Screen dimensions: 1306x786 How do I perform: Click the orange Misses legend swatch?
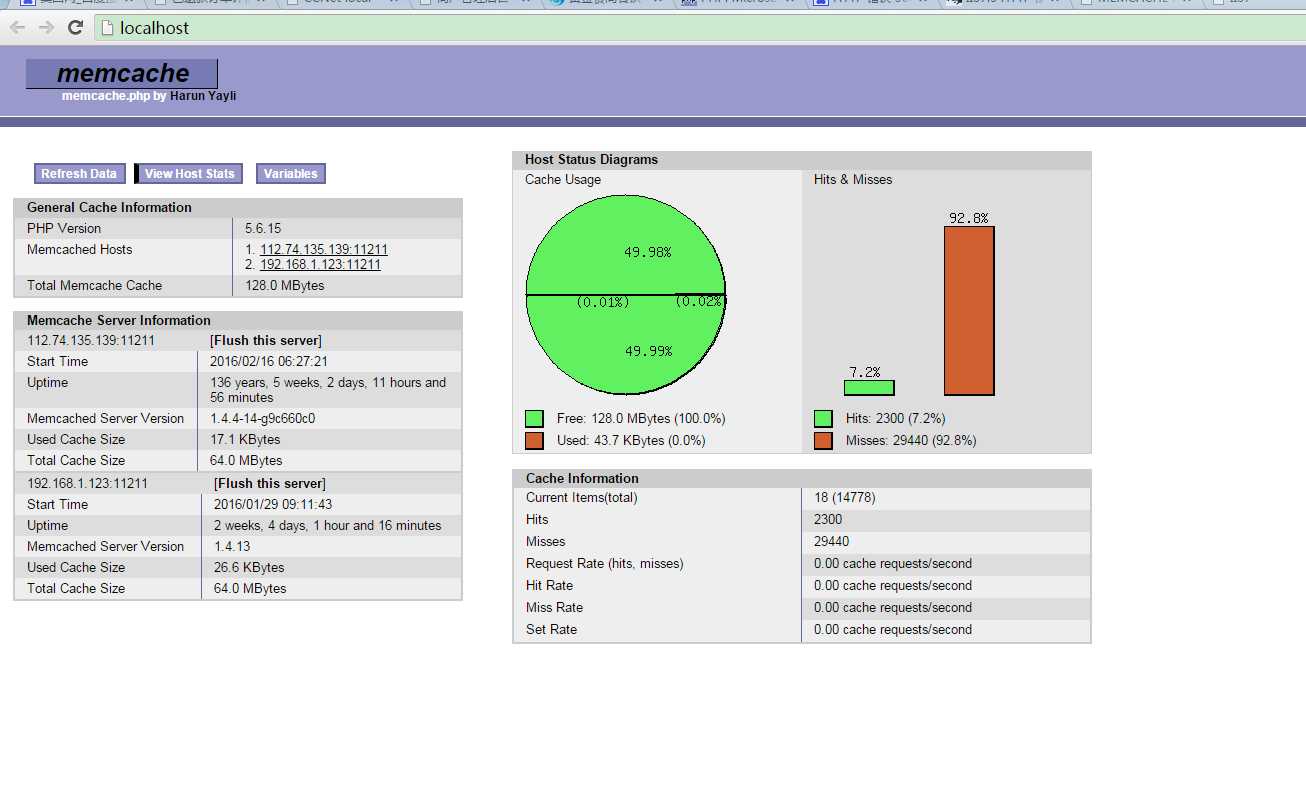[824, 440]
